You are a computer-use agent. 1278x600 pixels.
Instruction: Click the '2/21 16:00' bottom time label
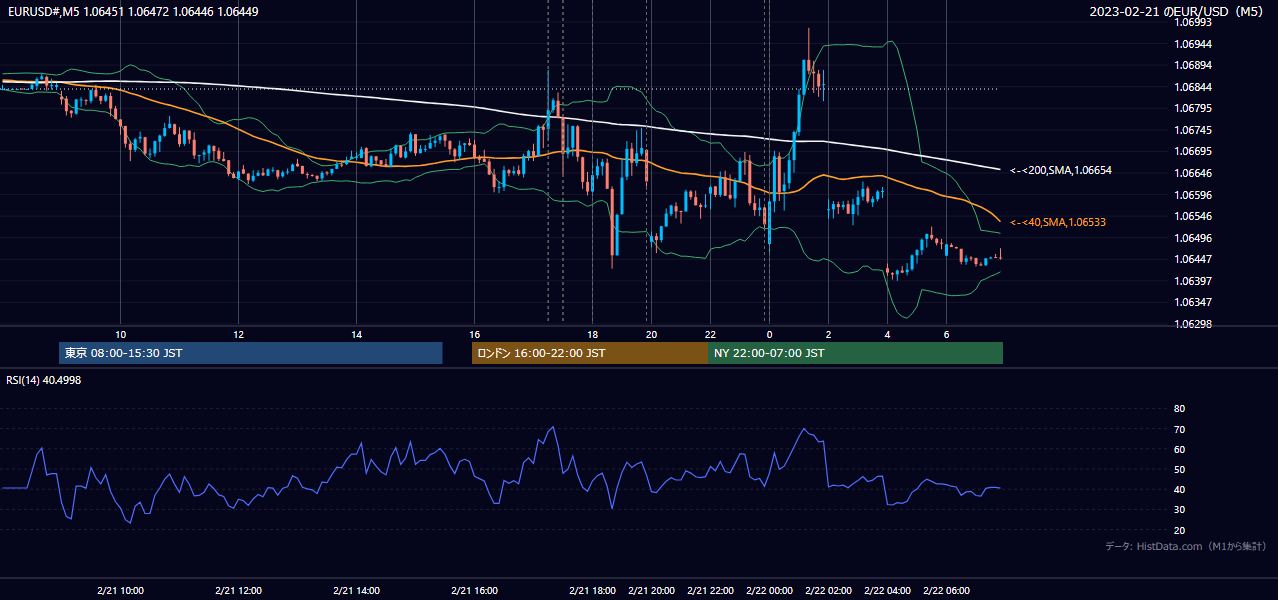pos(475,591)
